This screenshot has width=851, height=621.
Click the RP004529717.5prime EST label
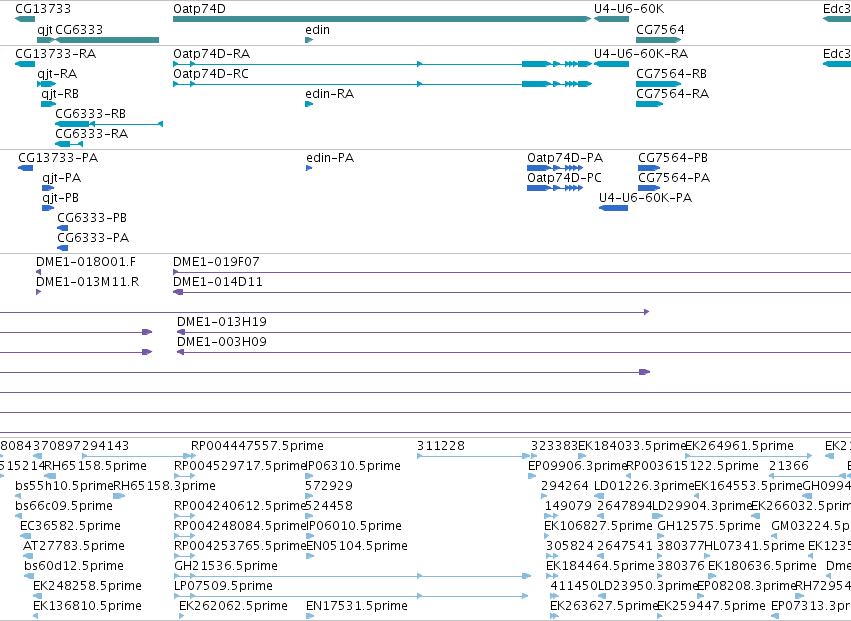point(240,466)
